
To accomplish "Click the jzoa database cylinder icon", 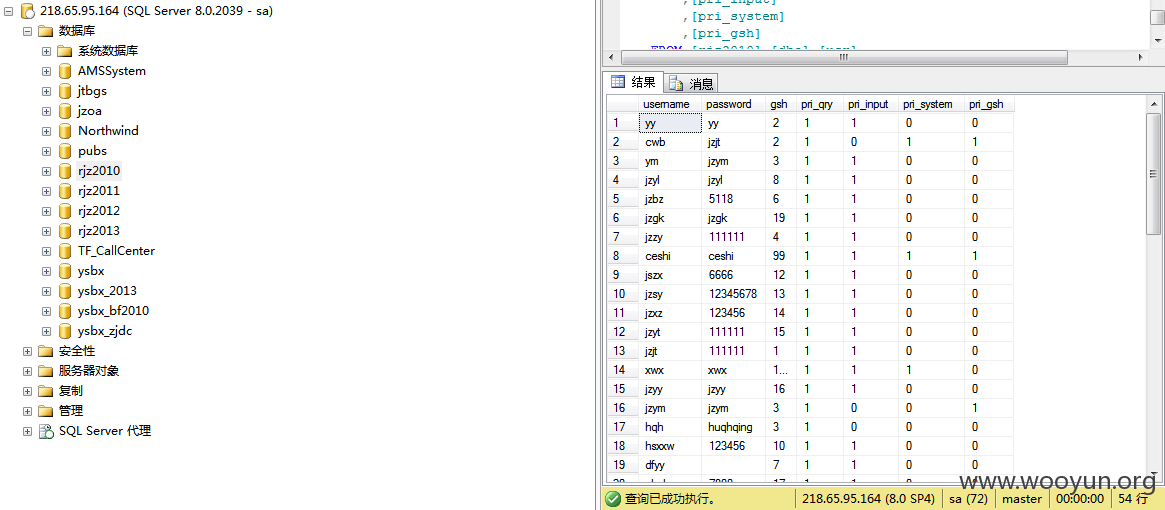I will click(65, 112).
